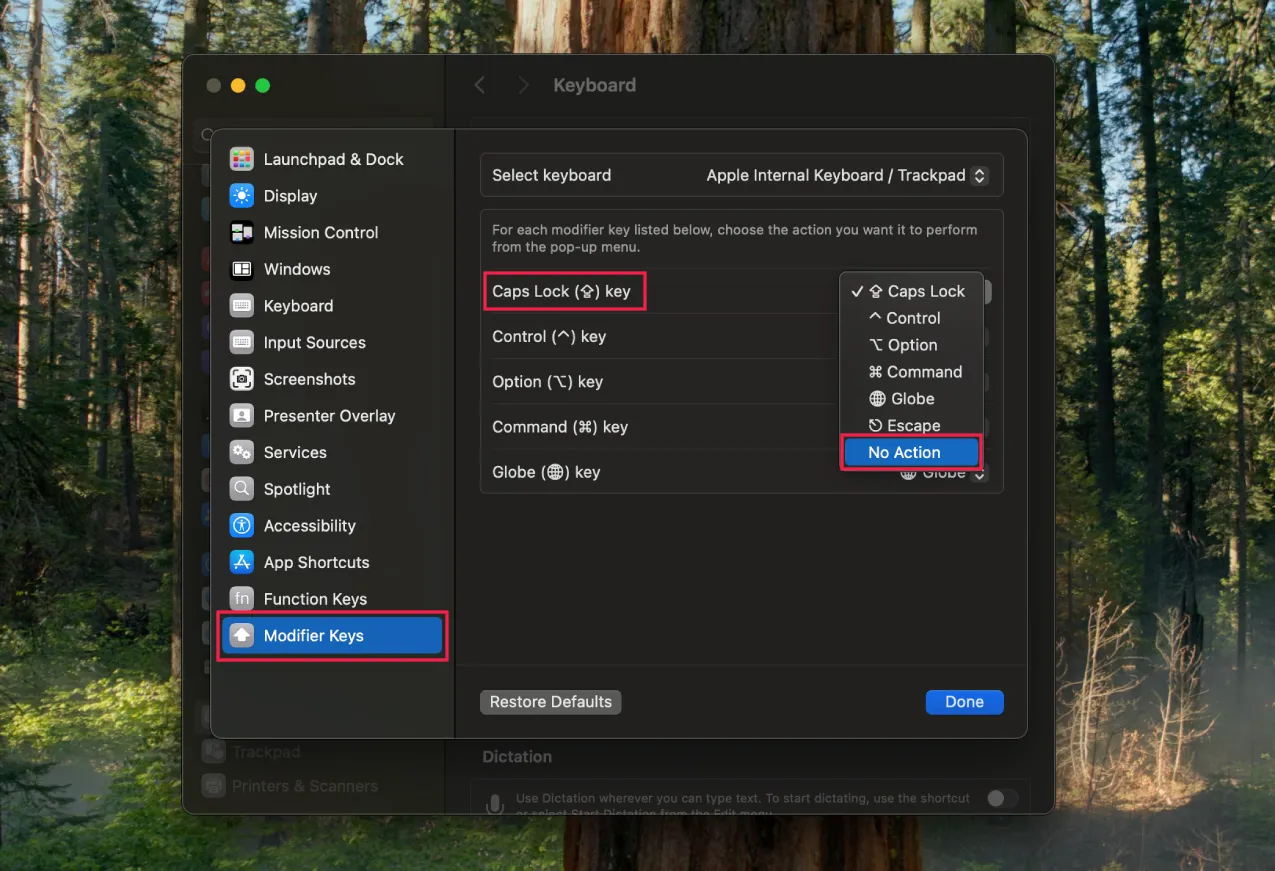Open Launchpad & Dock shortcuts in the sidebar

tap(332, 159)
